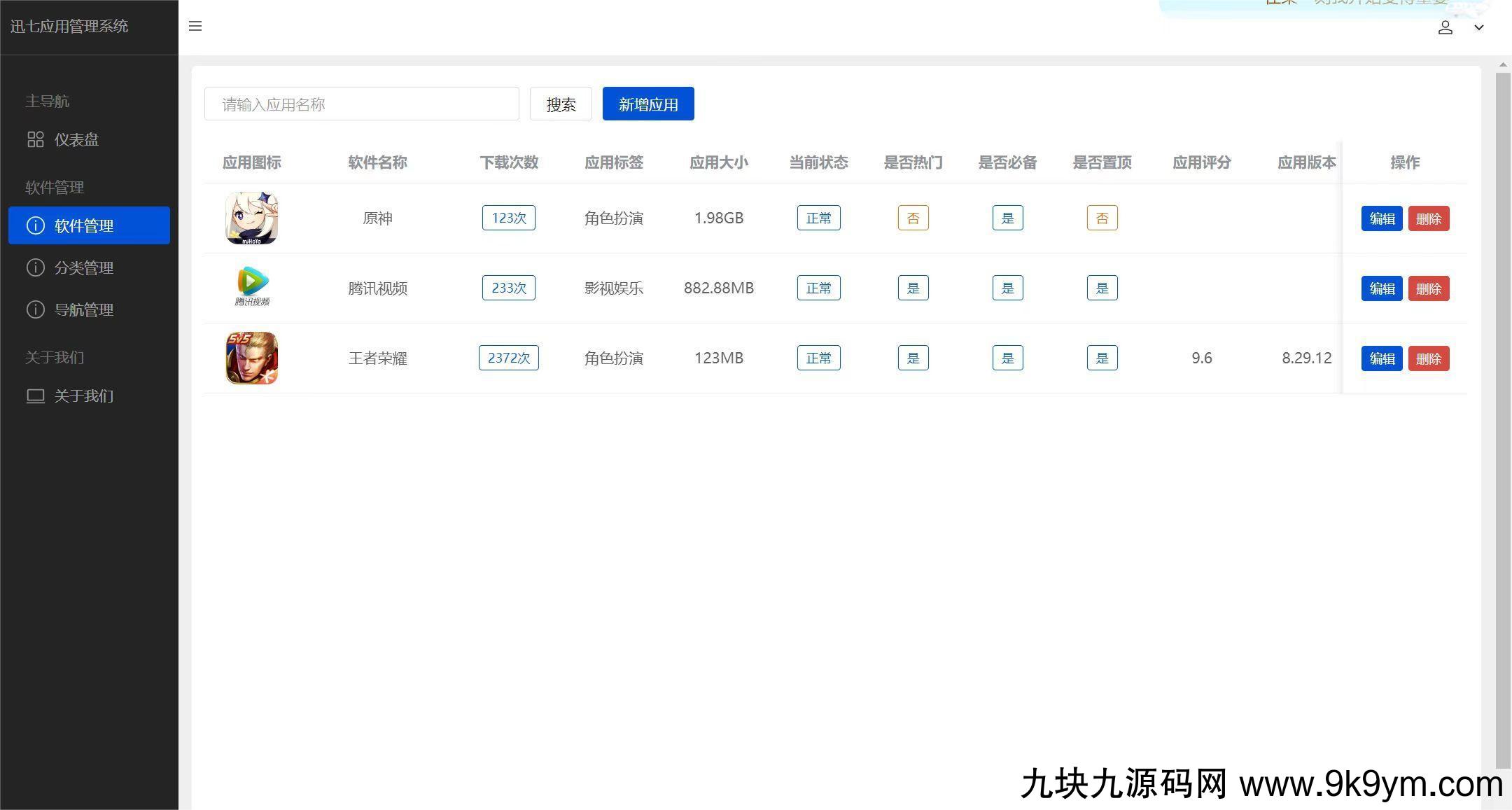Toggle 是否置顶 tag for 腾讯视频
This screenshot has width=1512, height=810.
(1102, 288)
